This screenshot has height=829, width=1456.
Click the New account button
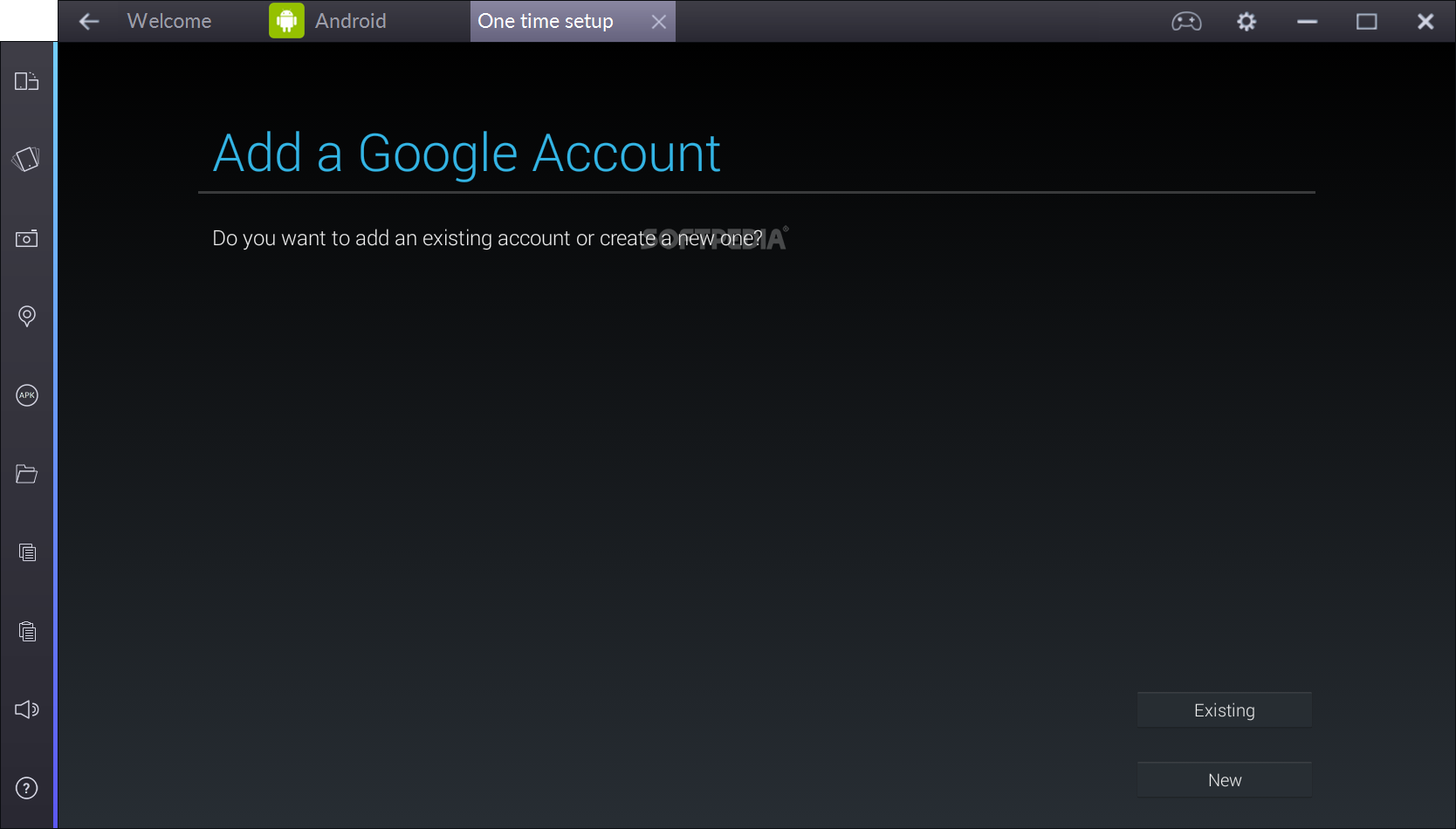click(x=1225, y=780)
